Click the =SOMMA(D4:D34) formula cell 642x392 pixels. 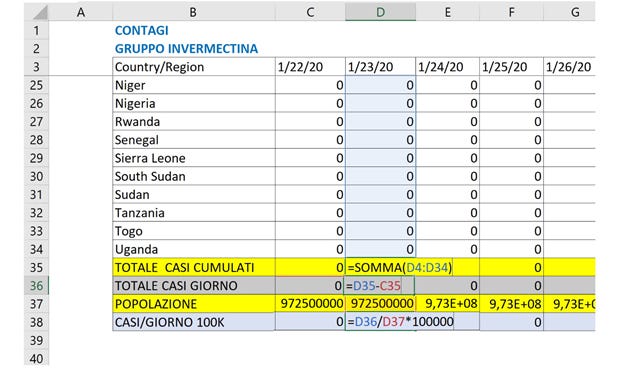point(399,267)
